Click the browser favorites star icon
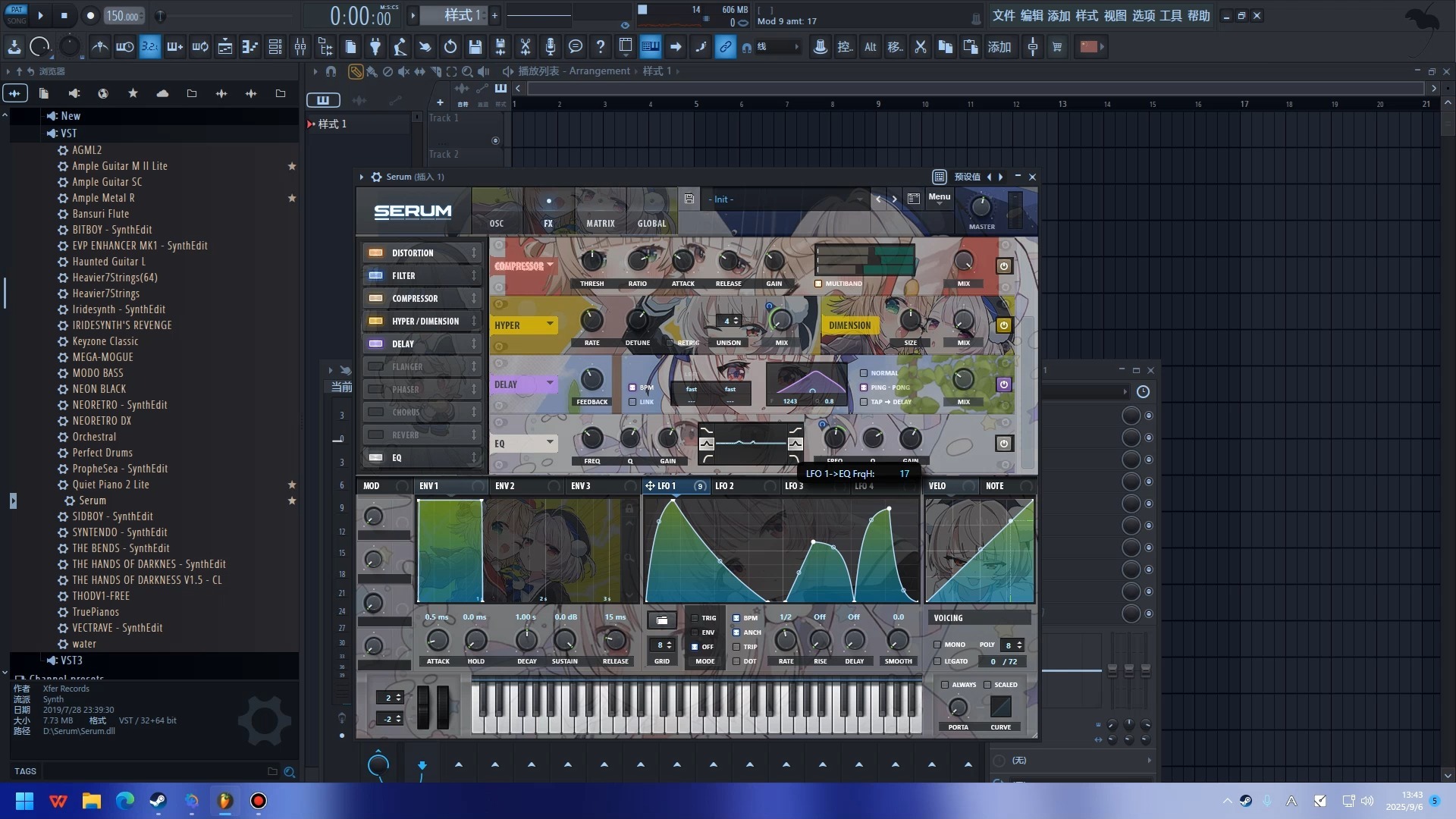1456x819 pixels. (x=133, y=93)
